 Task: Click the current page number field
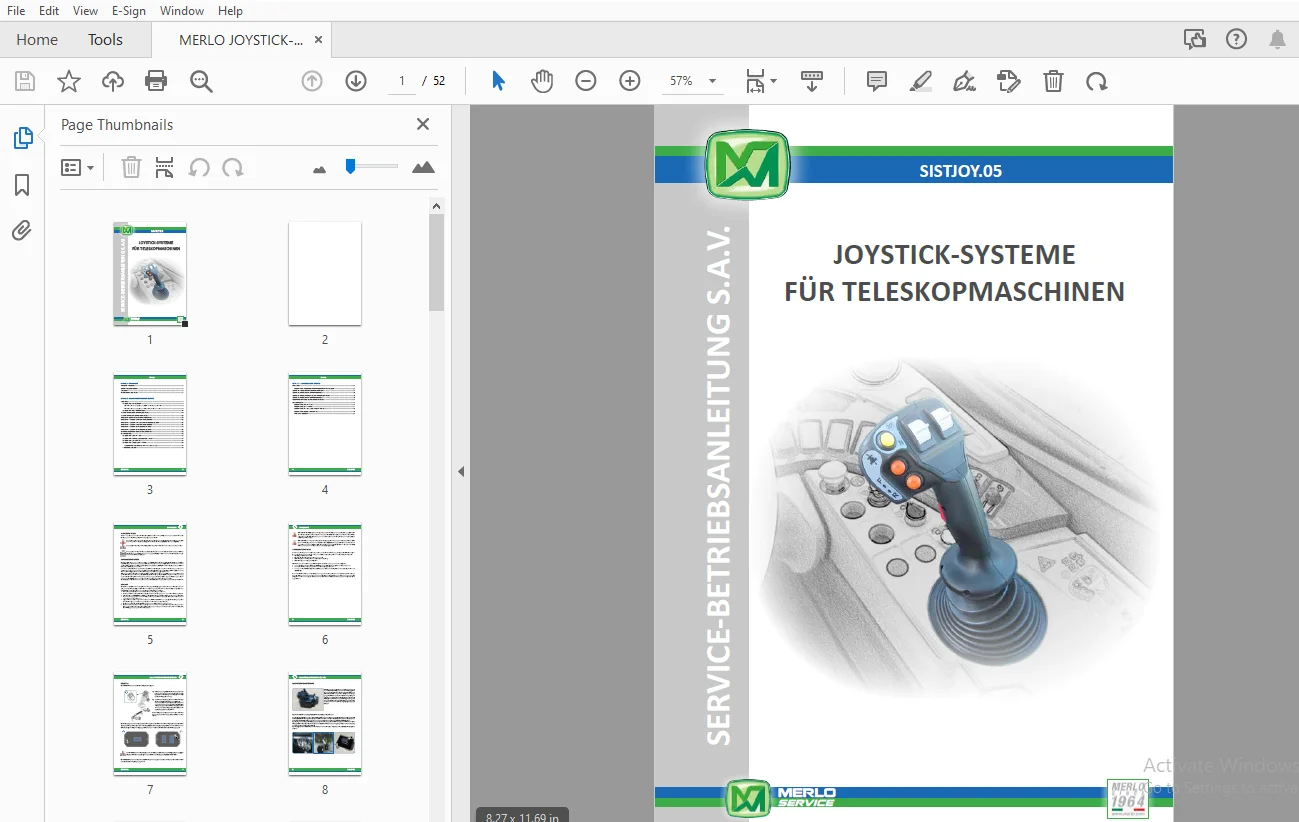[402, 81]
